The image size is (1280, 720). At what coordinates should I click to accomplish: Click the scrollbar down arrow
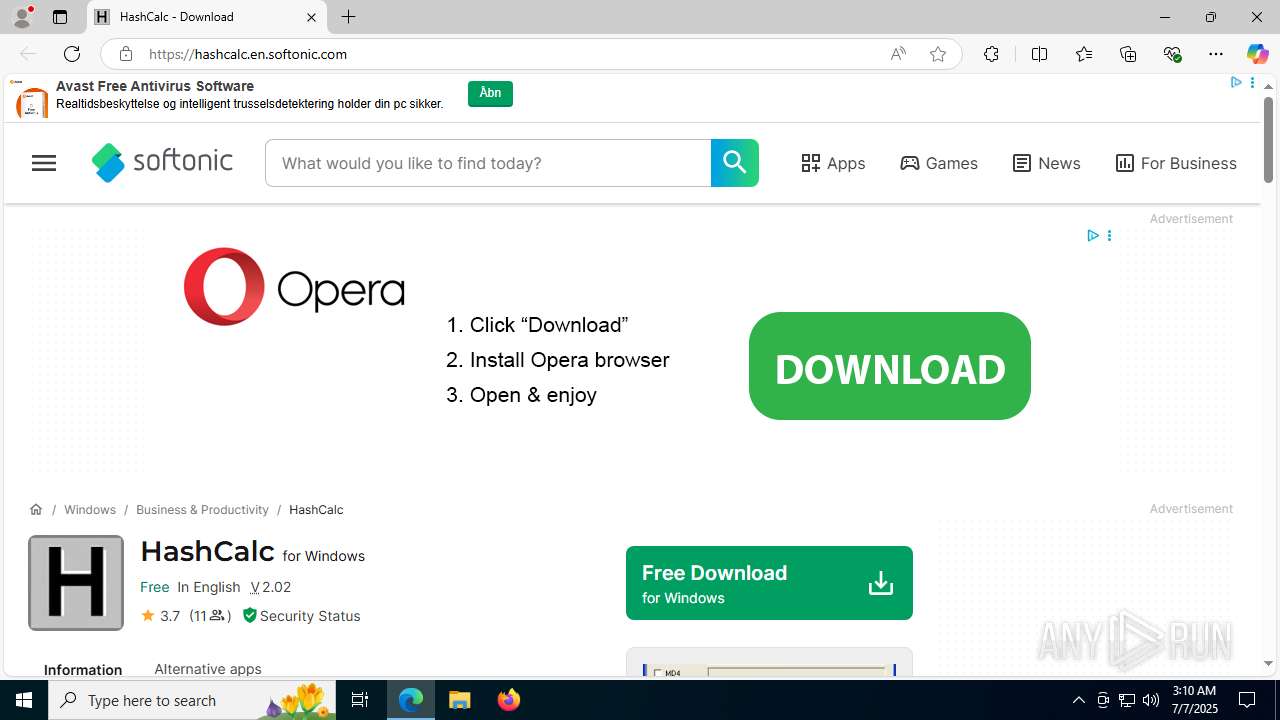point(1268,663)
